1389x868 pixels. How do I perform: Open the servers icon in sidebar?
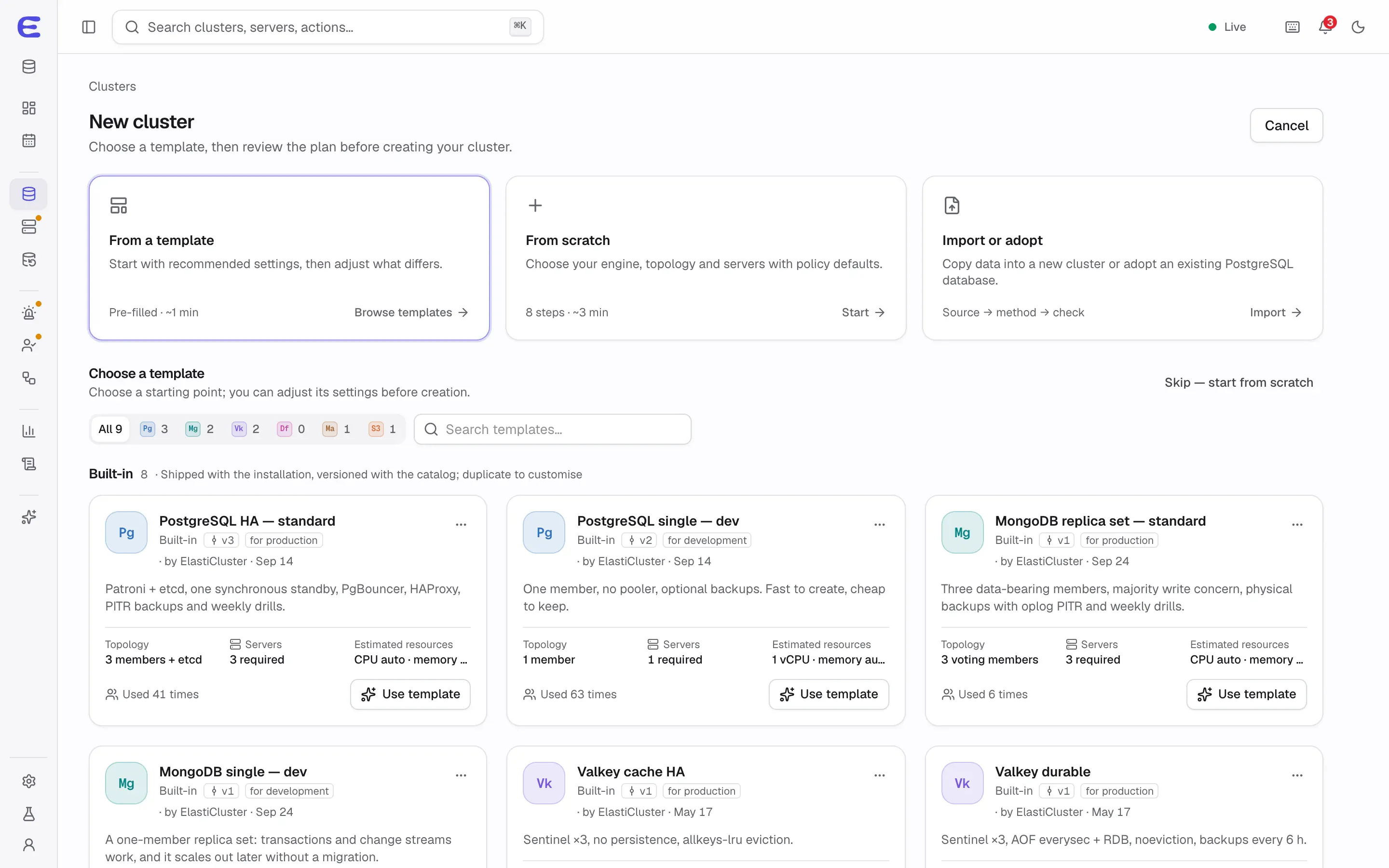tap(29, 227)
